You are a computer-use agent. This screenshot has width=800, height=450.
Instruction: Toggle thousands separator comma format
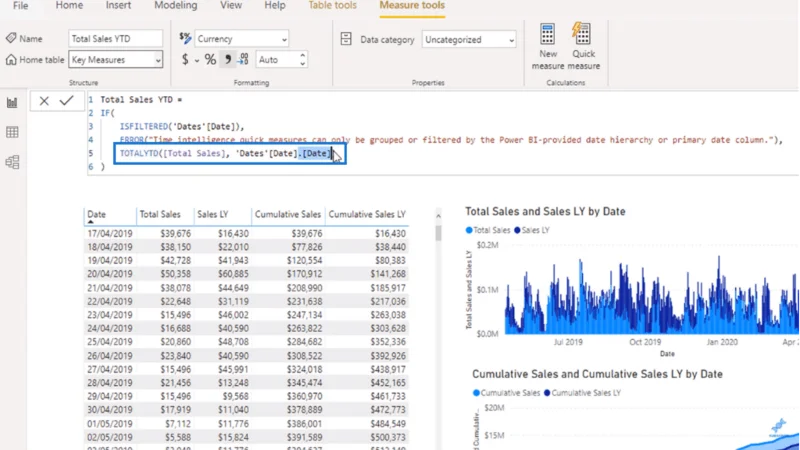(x=228, y=60)
